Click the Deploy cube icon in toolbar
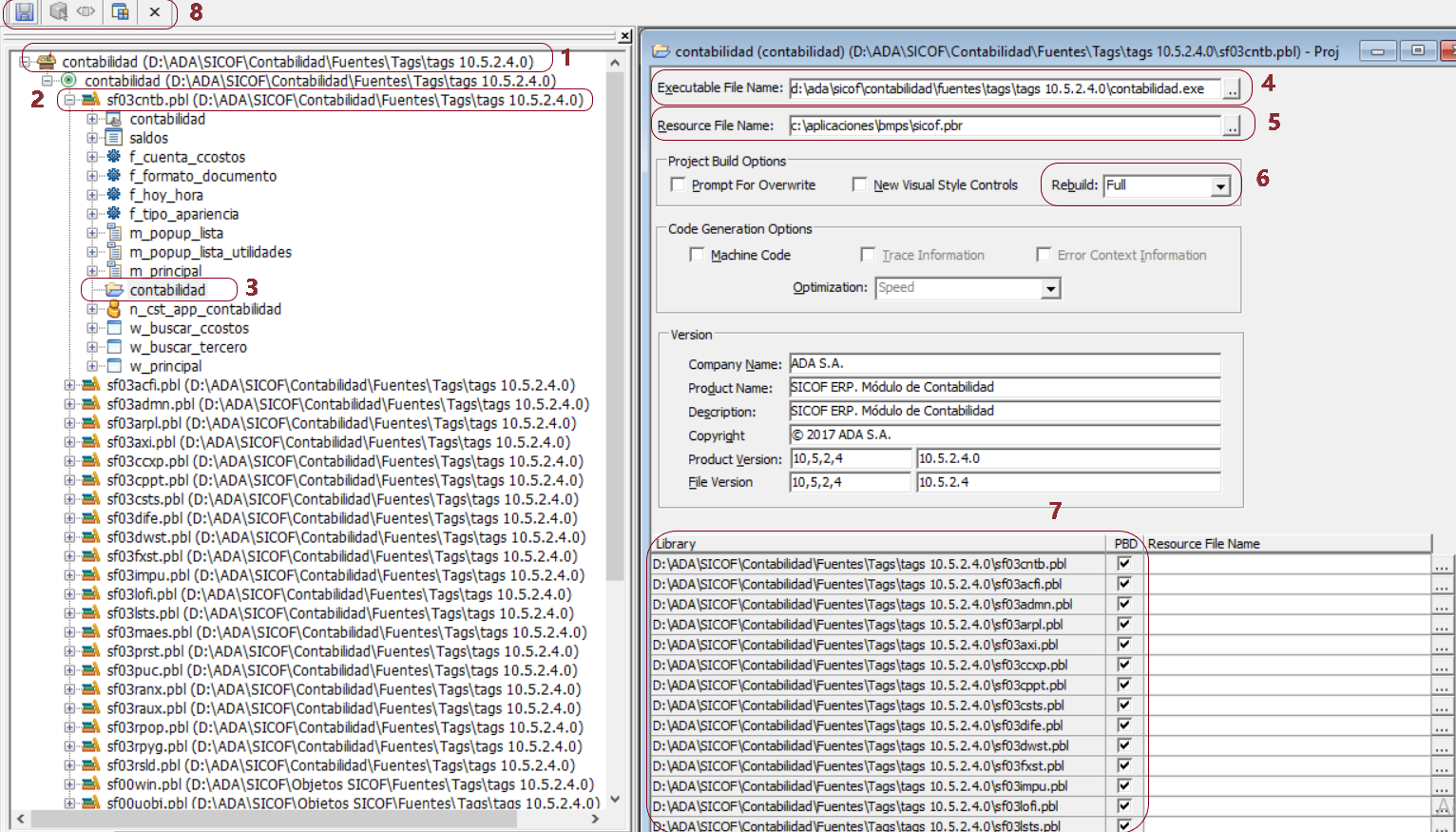 [59, 12]
